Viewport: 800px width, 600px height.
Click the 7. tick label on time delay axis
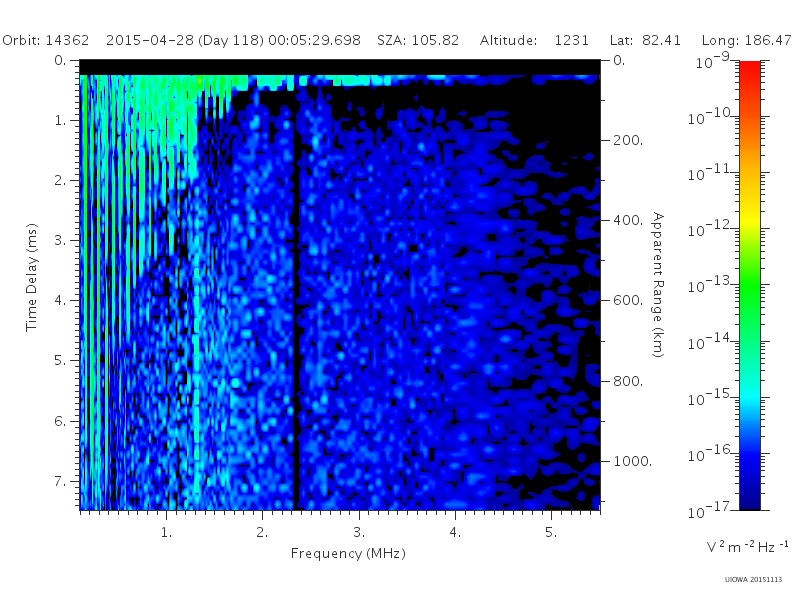click(x=60, y=481)
